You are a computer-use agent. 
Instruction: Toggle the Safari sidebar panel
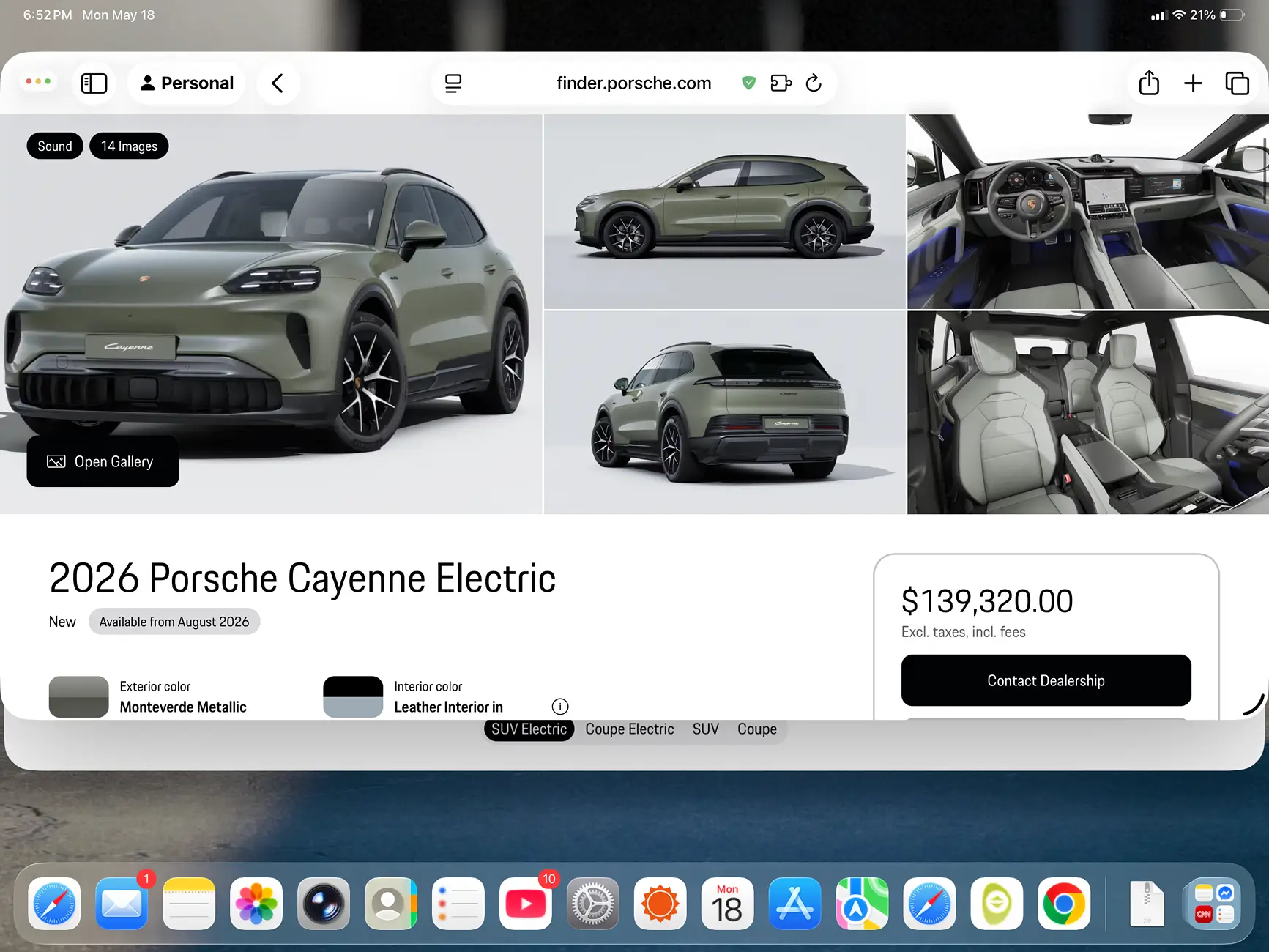pyautogui.click(x=94, y=83)
